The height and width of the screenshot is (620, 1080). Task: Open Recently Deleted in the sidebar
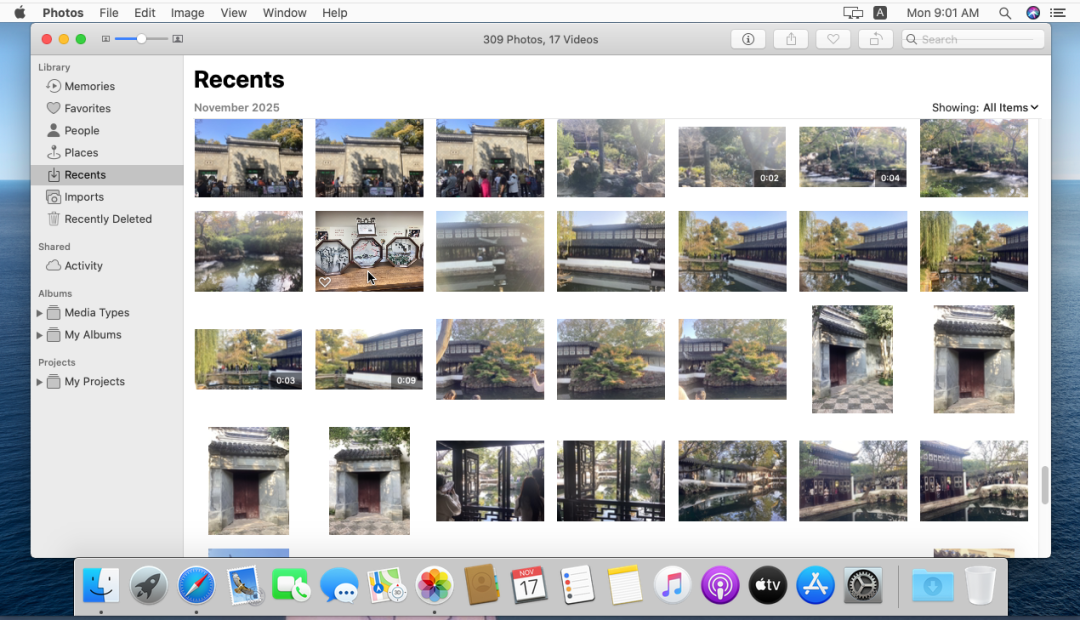(x=107, y=219)
